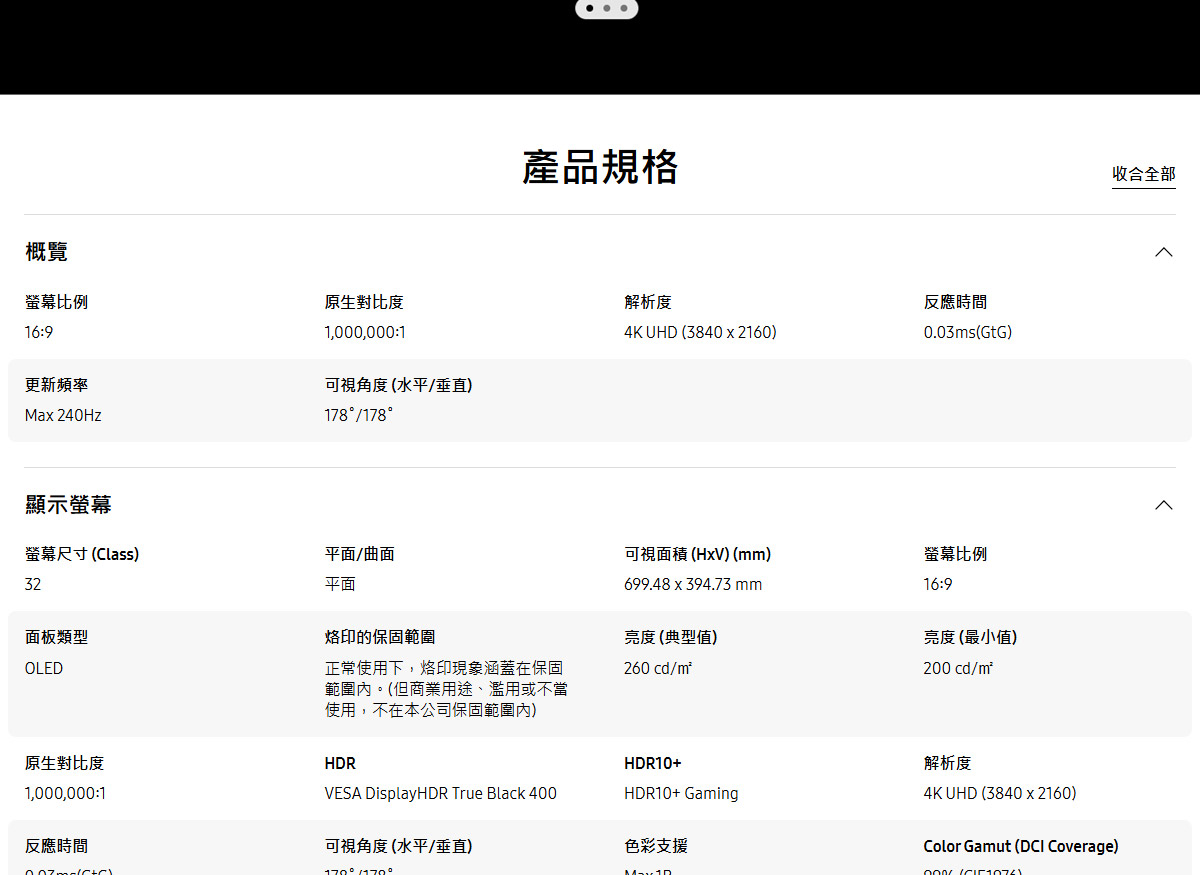Click the 概覽 section heading
Screen dimensions: 1200x875
[x=47, y=252]
